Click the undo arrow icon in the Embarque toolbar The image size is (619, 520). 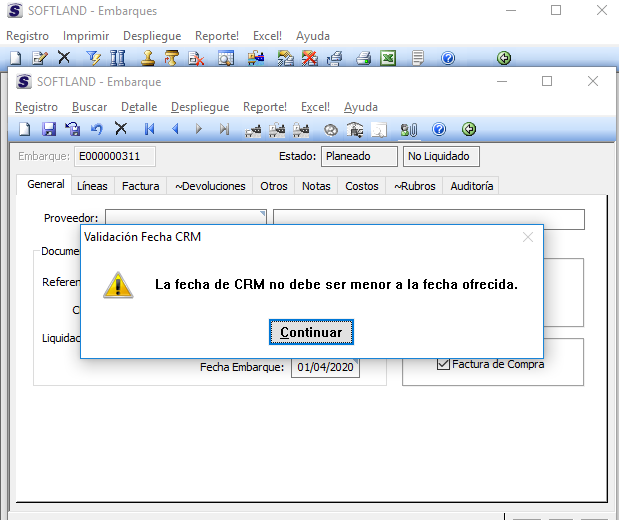[x=97, y=129]
